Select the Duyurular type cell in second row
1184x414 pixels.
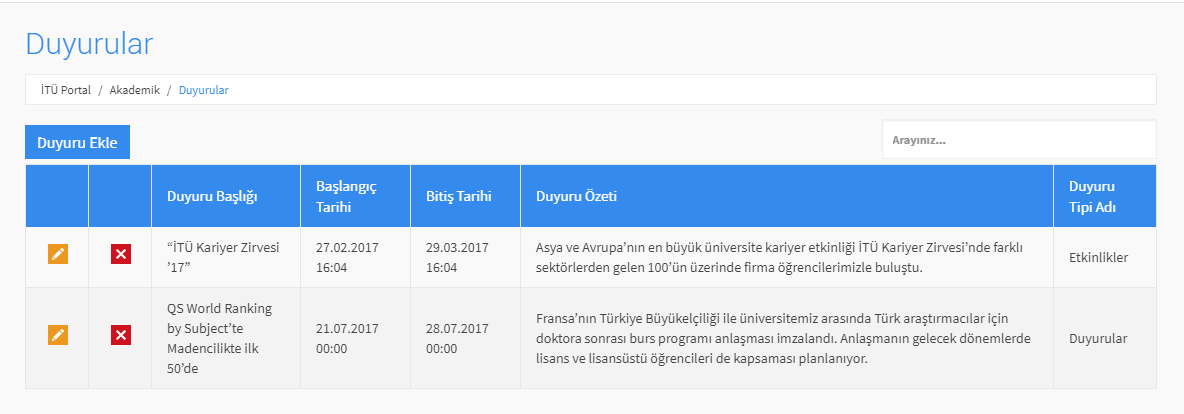click(1098, 338)
